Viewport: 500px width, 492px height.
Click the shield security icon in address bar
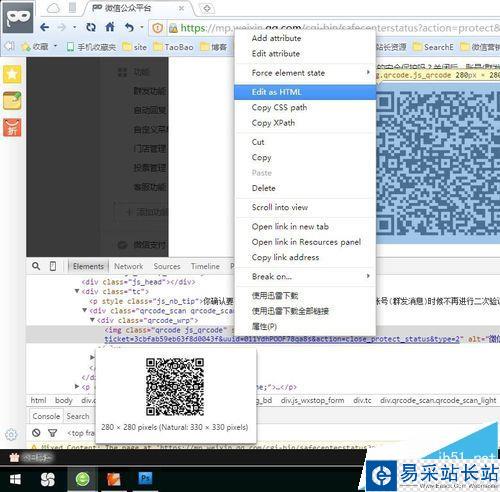click(157, 28)
